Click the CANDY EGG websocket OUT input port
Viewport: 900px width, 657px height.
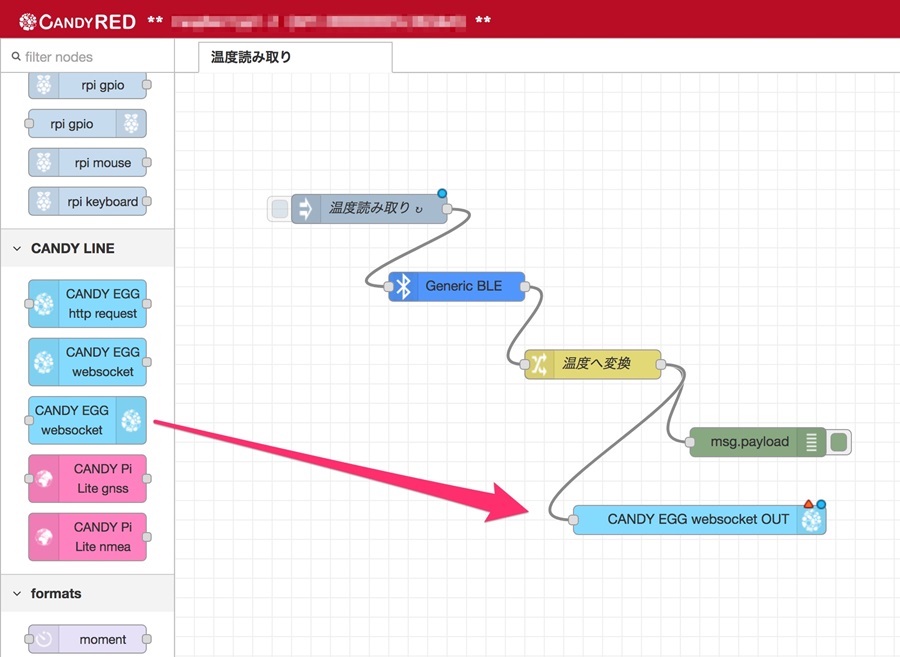(573, 520)
